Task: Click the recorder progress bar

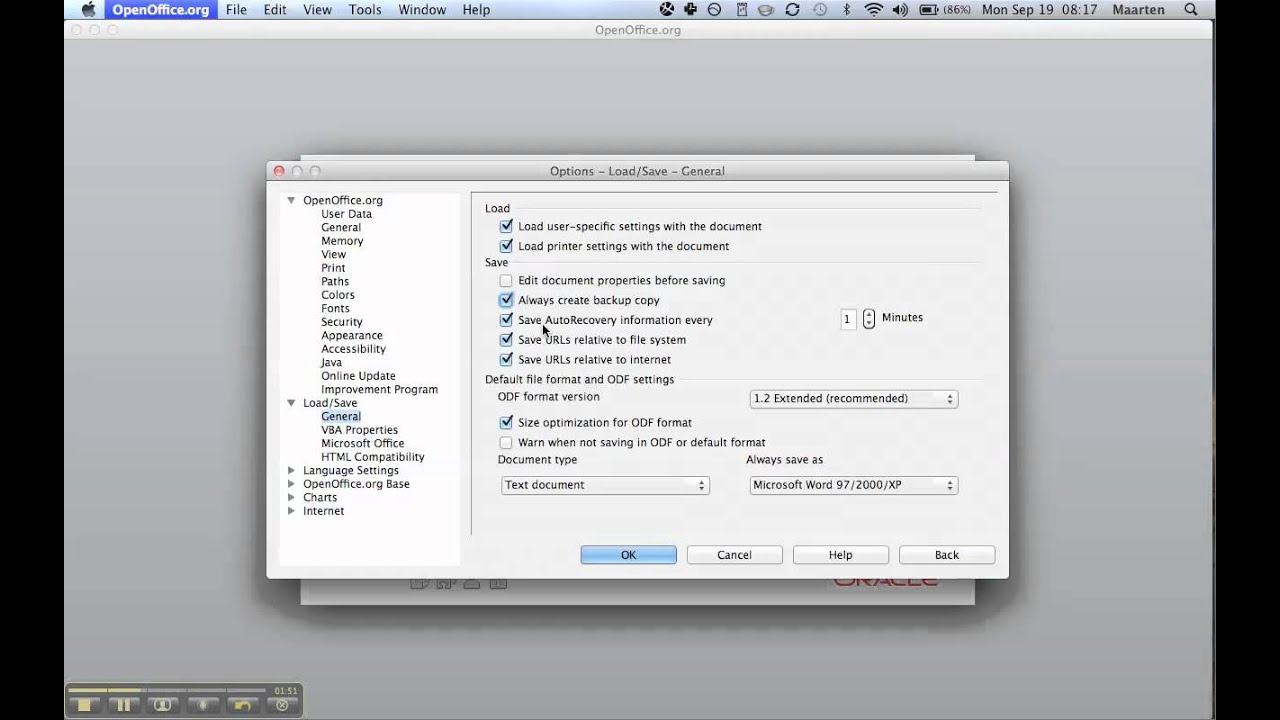Action: click(167, 690)
